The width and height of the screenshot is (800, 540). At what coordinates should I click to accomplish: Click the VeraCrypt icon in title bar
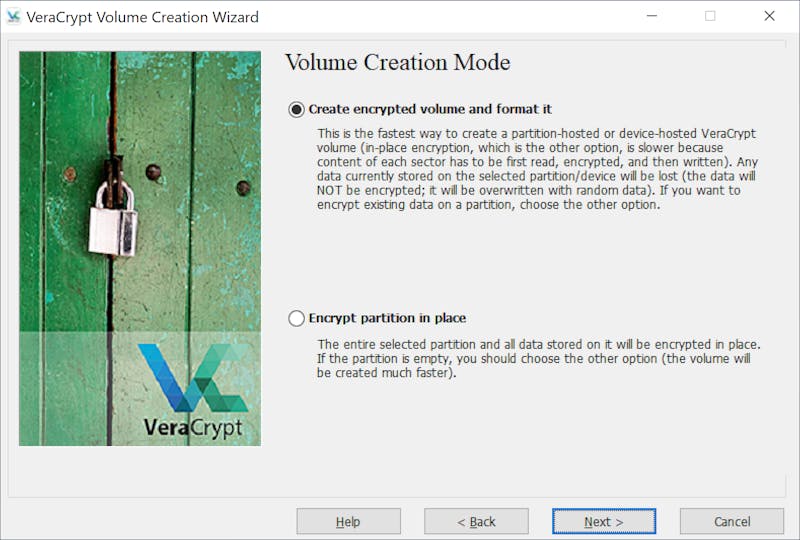[x=13, y=17]
